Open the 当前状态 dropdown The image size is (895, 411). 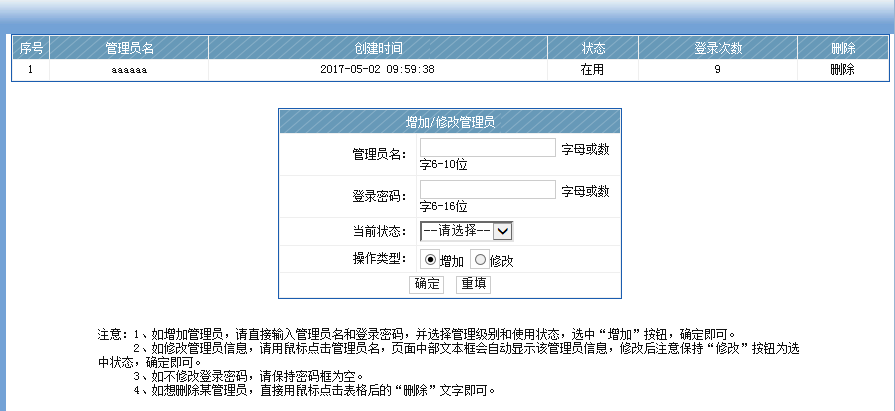[466, 231]
